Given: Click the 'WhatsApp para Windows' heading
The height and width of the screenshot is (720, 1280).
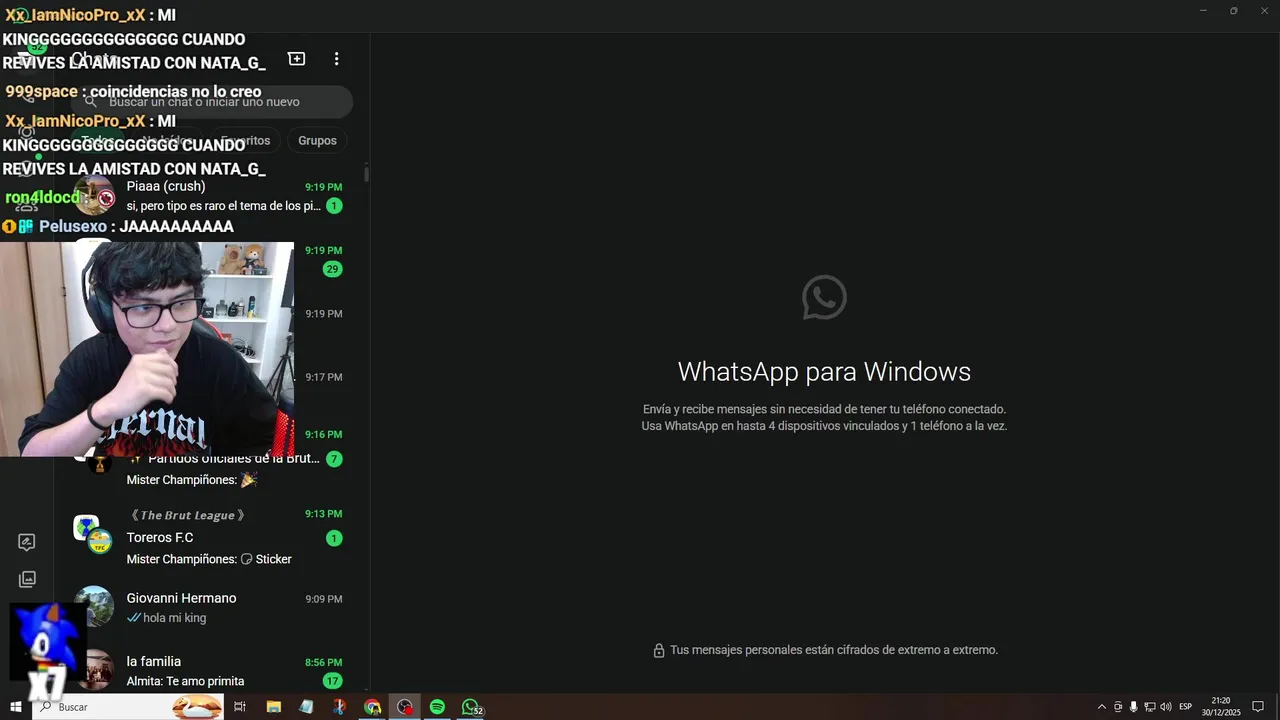Looking at the screenshot, I should pos(824,372).
